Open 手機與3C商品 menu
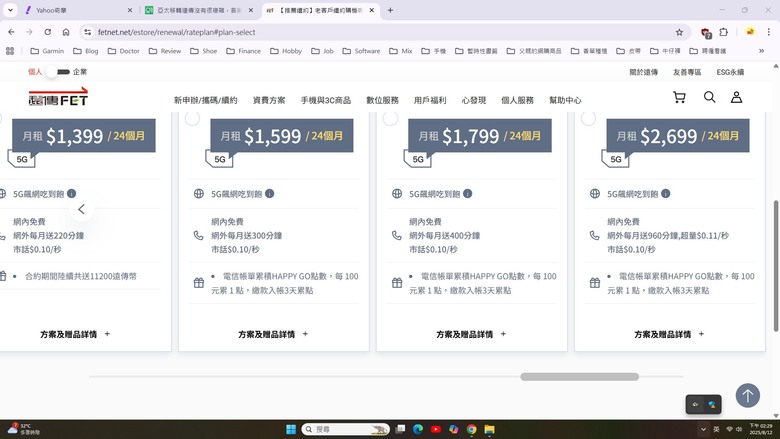Screen dimensions: 780x439 [x=326, y=100]
